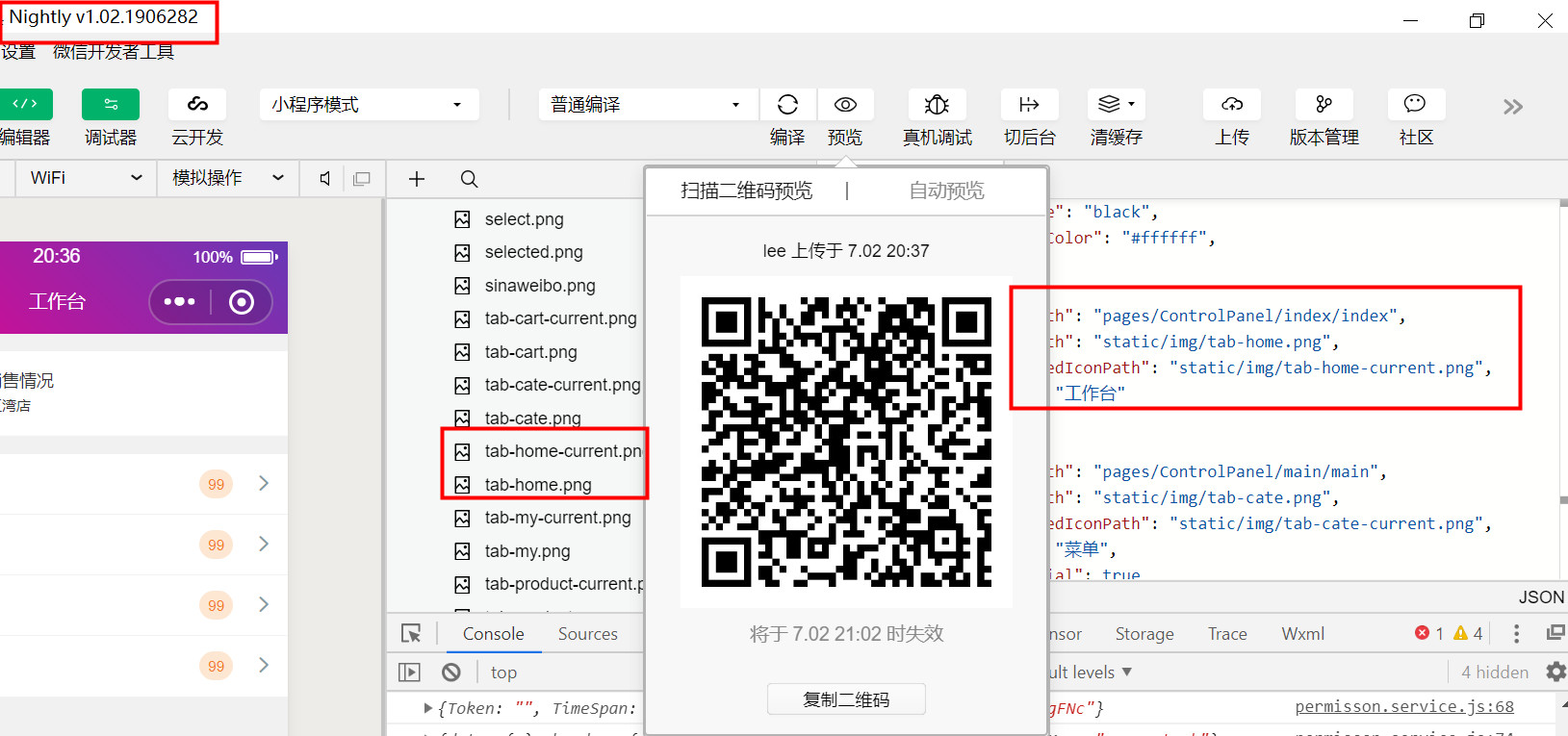Open the 普通编译 compile mode dropdown
1568x736 pixels.
pyautogui.click(x=648, y=104)
